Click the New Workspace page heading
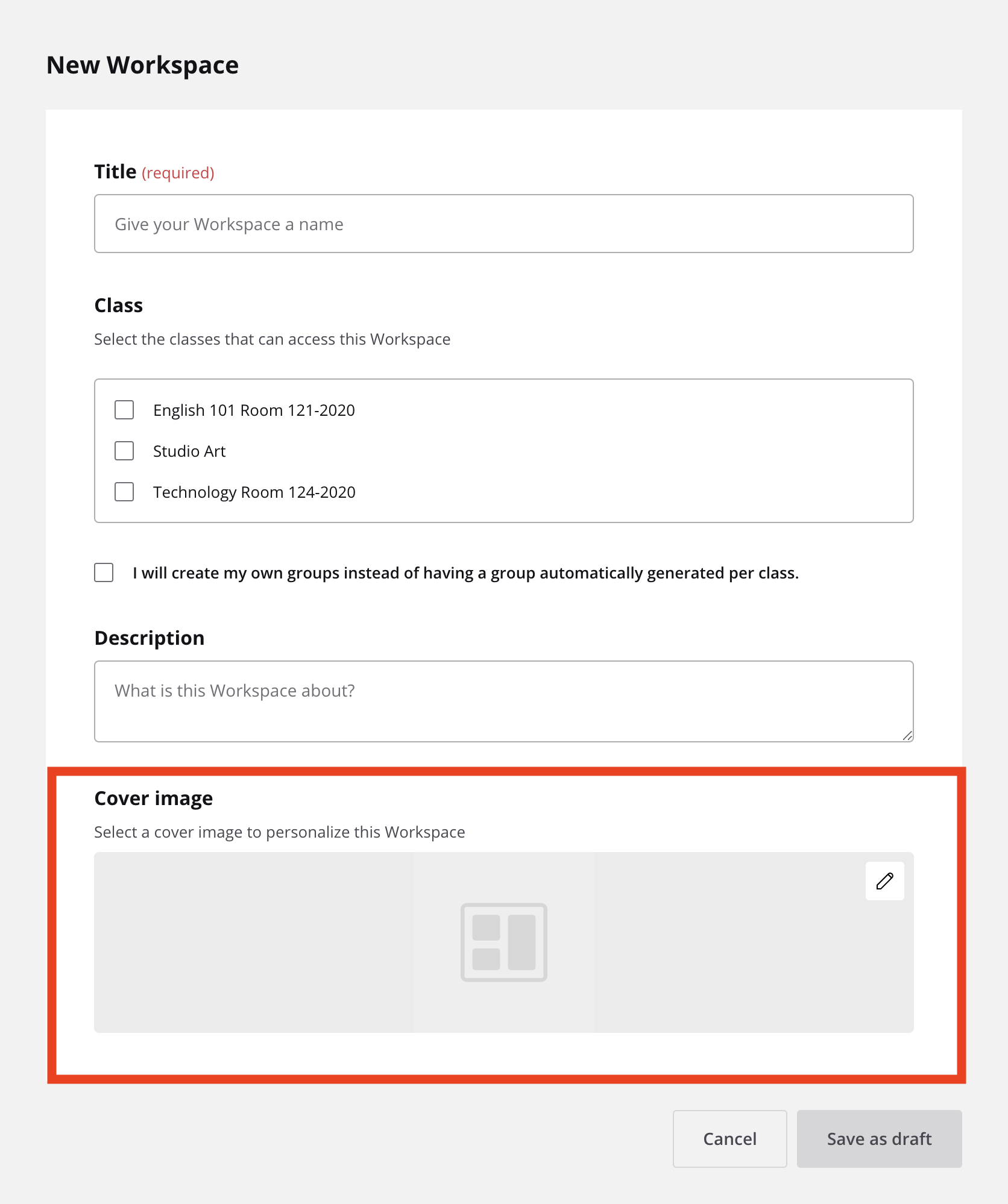 (143, 65)
